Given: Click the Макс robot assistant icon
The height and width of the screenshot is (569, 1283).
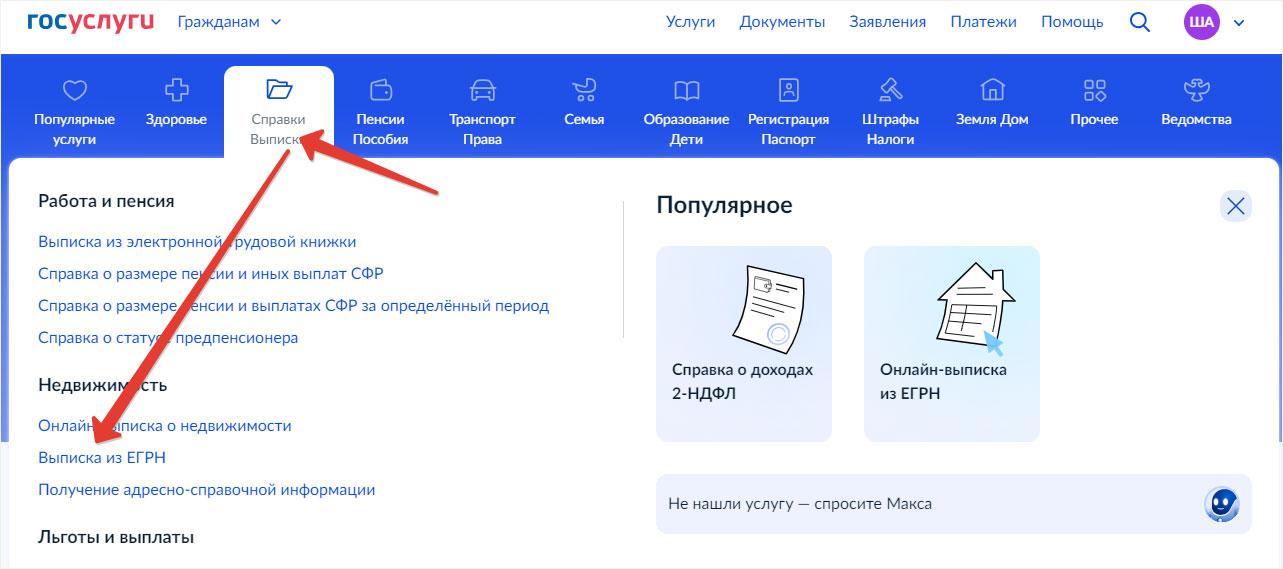Looking at the screenshot, I should point(1221,503).
